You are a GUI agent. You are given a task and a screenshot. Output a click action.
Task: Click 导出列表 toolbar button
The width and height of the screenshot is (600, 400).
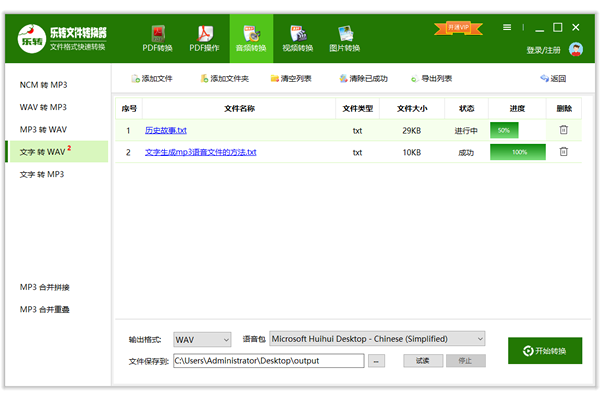[x=431, y=78]
